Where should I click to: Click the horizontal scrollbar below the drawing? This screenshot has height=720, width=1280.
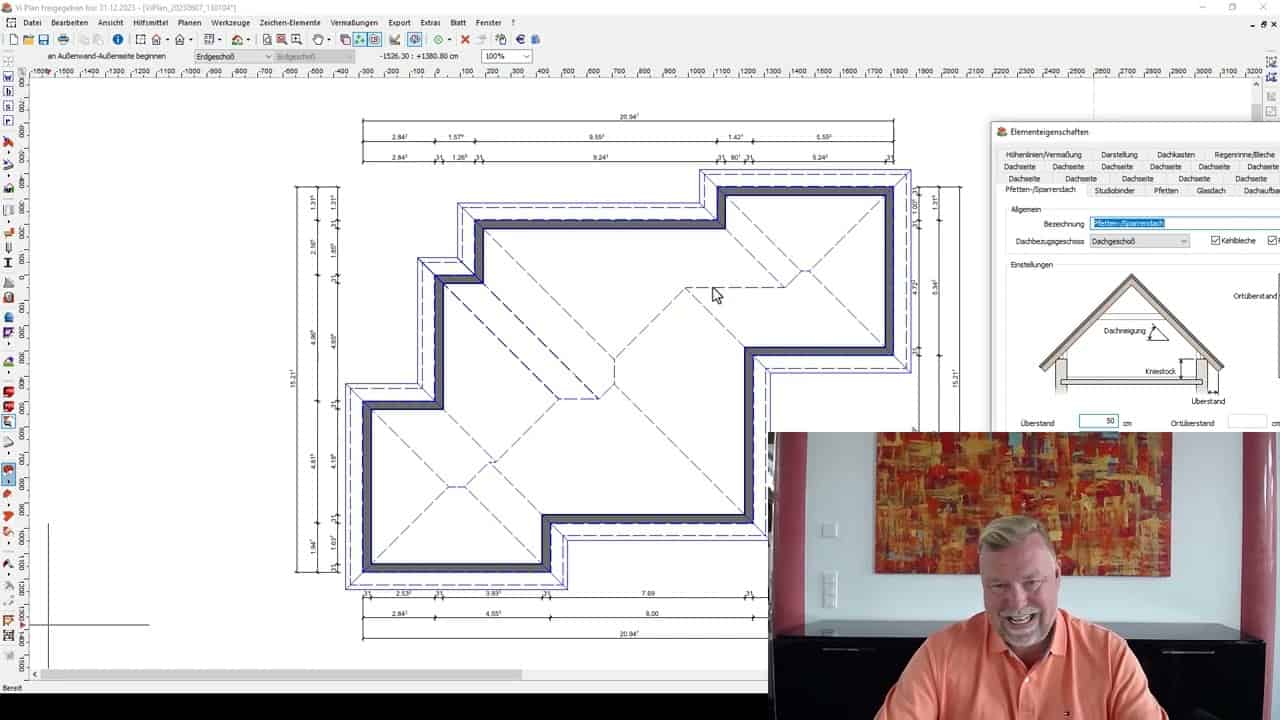point(400,675)
